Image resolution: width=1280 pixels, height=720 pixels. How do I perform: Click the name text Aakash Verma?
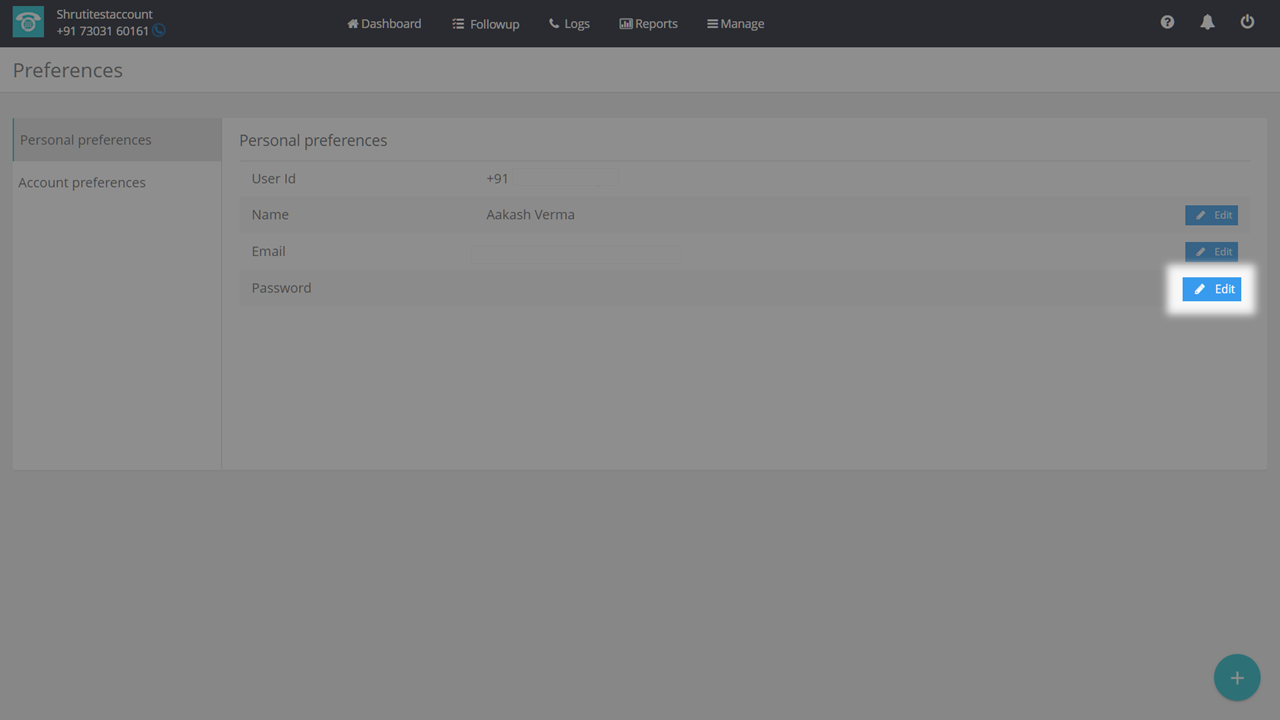click(x=530, y=214)
